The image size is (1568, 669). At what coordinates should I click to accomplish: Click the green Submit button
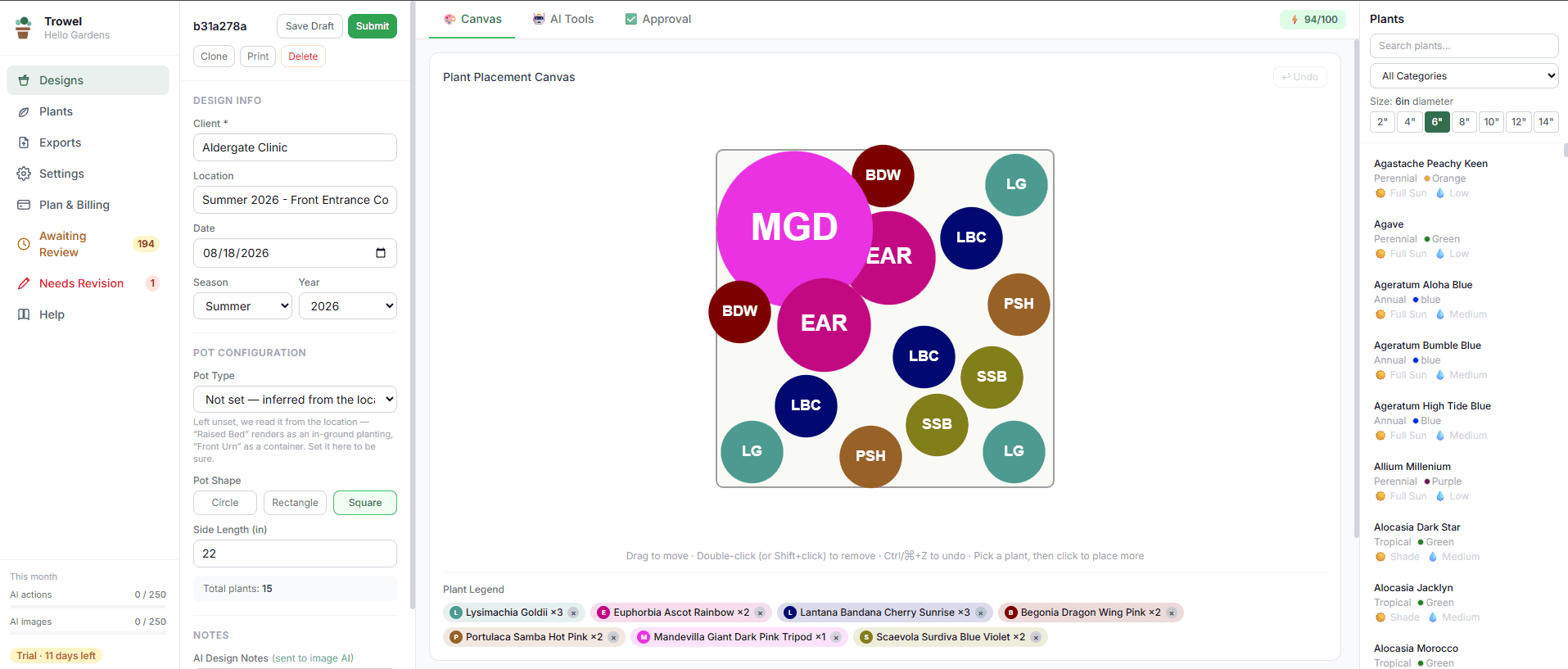(373, 26)
